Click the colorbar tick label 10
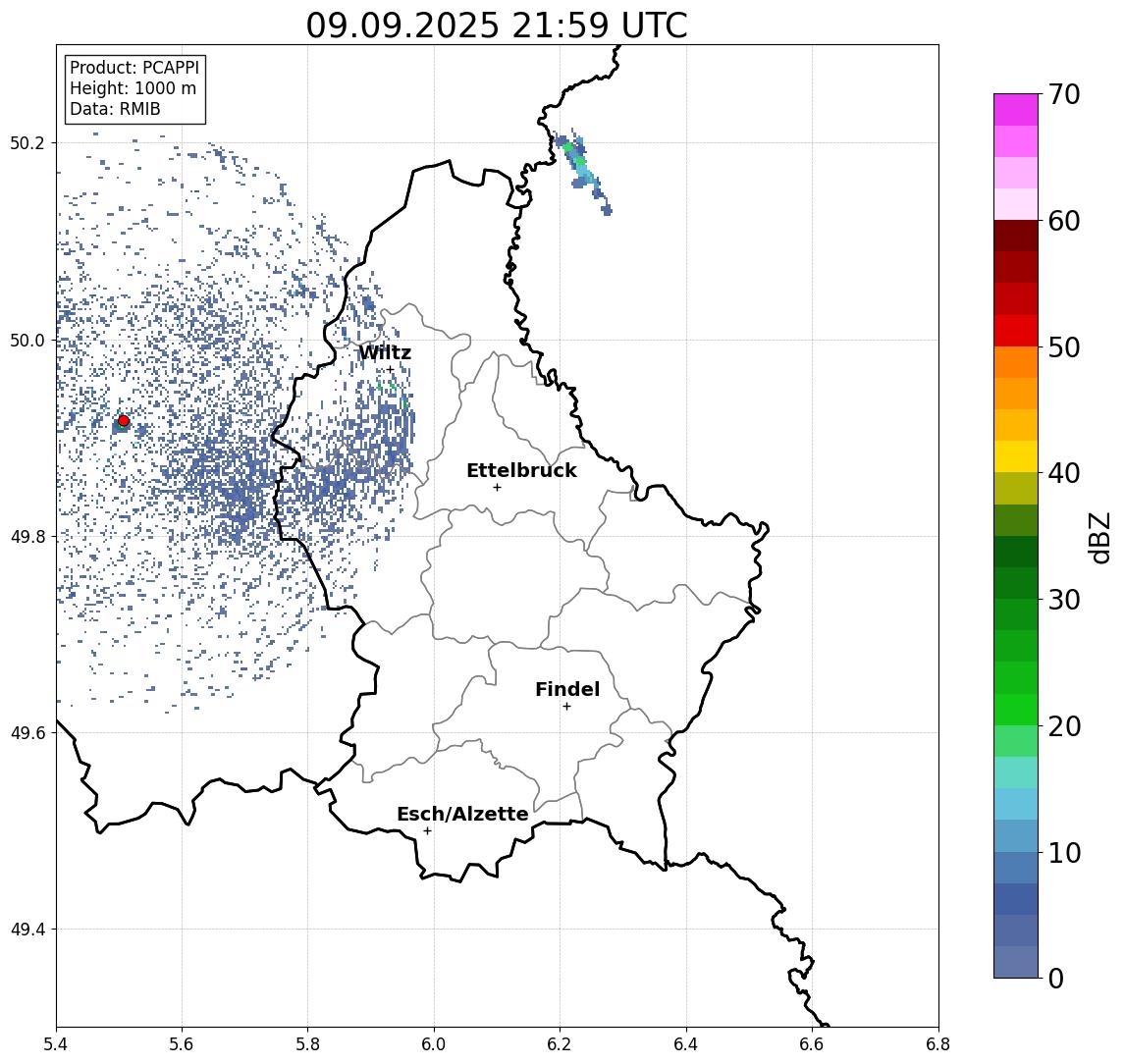The height and width of the screenshot is (1064, 1124). click(x=1064, y=853)
